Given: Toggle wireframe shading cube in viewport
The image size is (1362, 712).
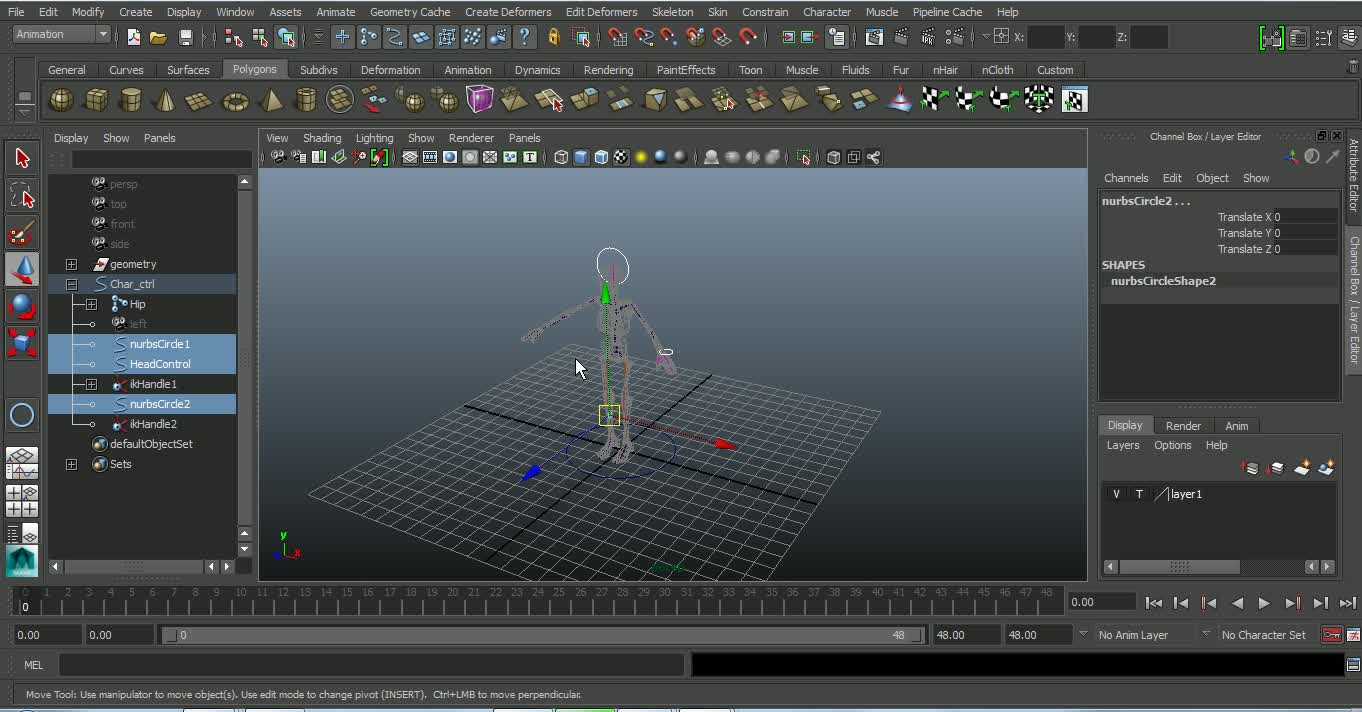Looking at the screenshot, I should [561, 157].
